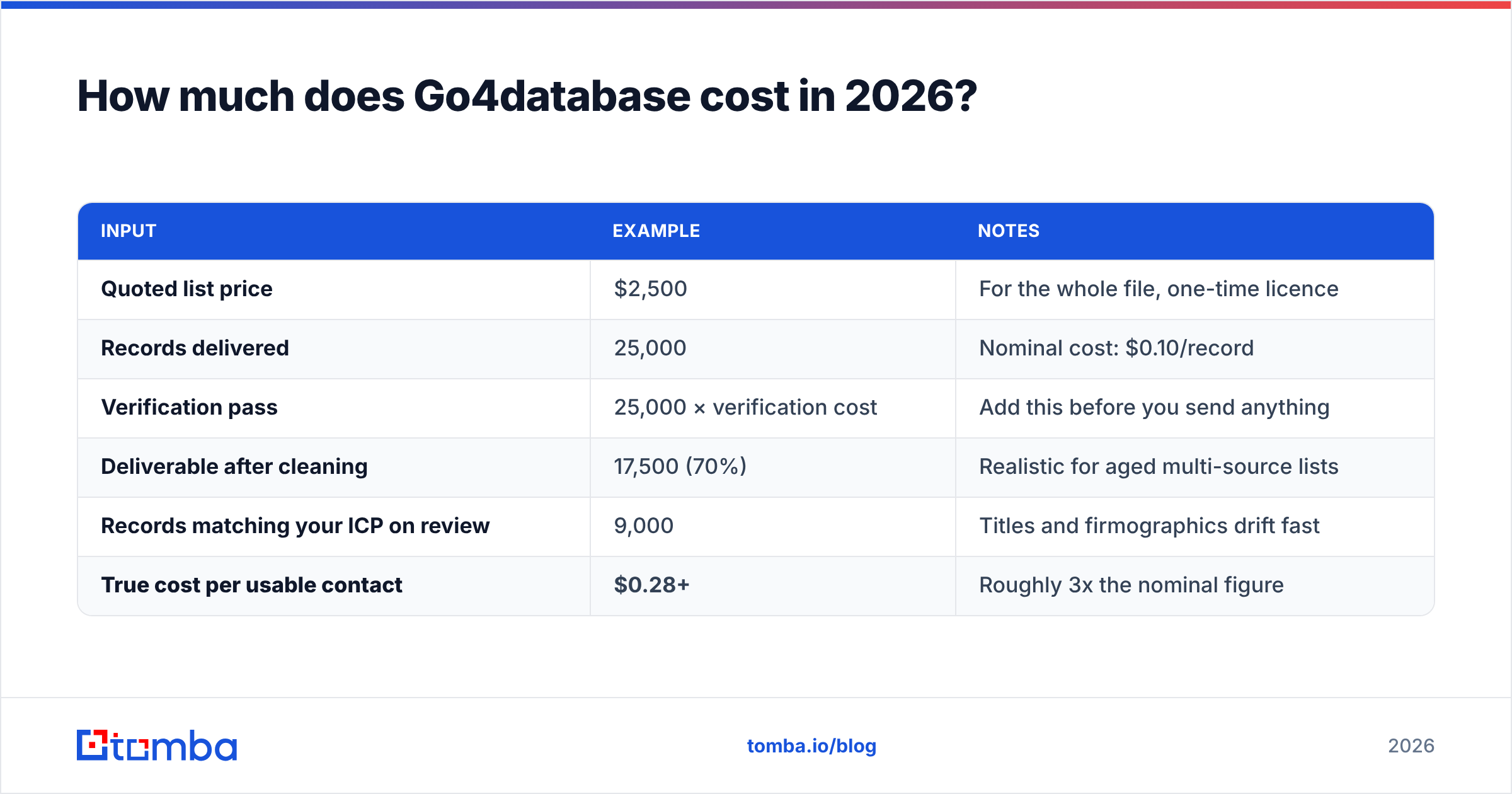Click 'Nominal cost: $0.10/record' note
The height and width of the screenshot is (794, 1512).
[1116, 348]
